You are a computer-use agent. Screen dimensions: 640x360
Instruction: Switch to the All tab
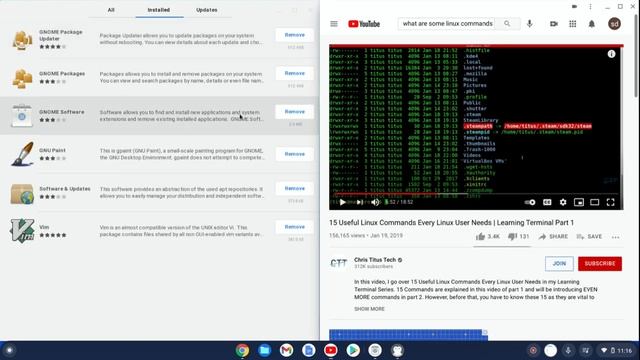pyautogui.click(x=111, y=10)
